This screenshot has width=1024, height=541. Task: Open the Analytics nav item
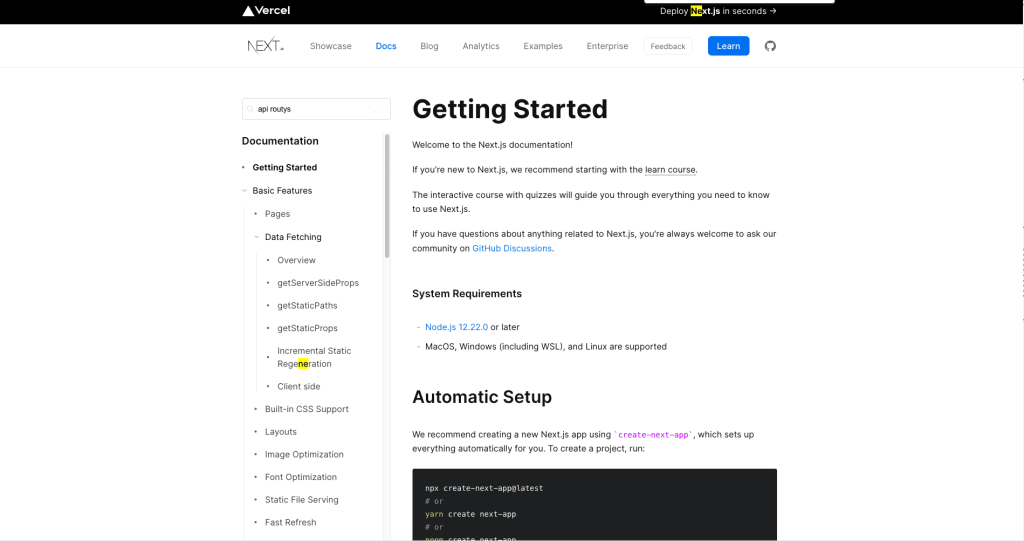pos(480,46)
